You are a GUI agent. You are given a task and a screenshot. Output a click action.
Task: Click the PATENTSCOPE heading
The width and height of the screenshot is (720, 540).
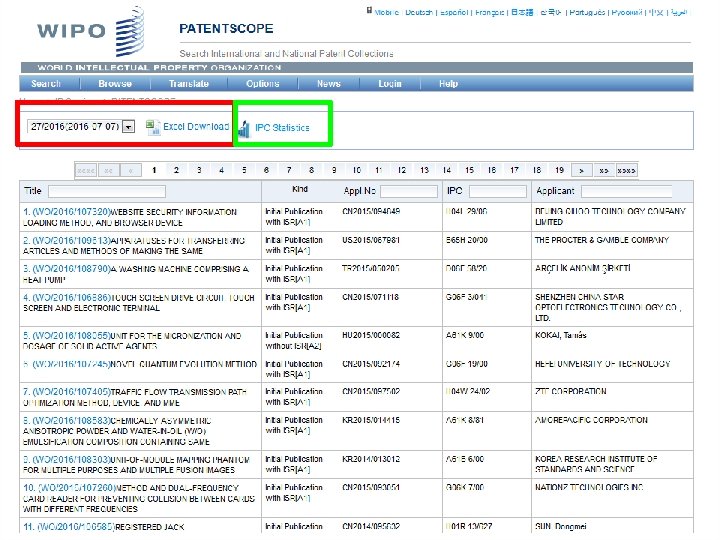point(226,29)
